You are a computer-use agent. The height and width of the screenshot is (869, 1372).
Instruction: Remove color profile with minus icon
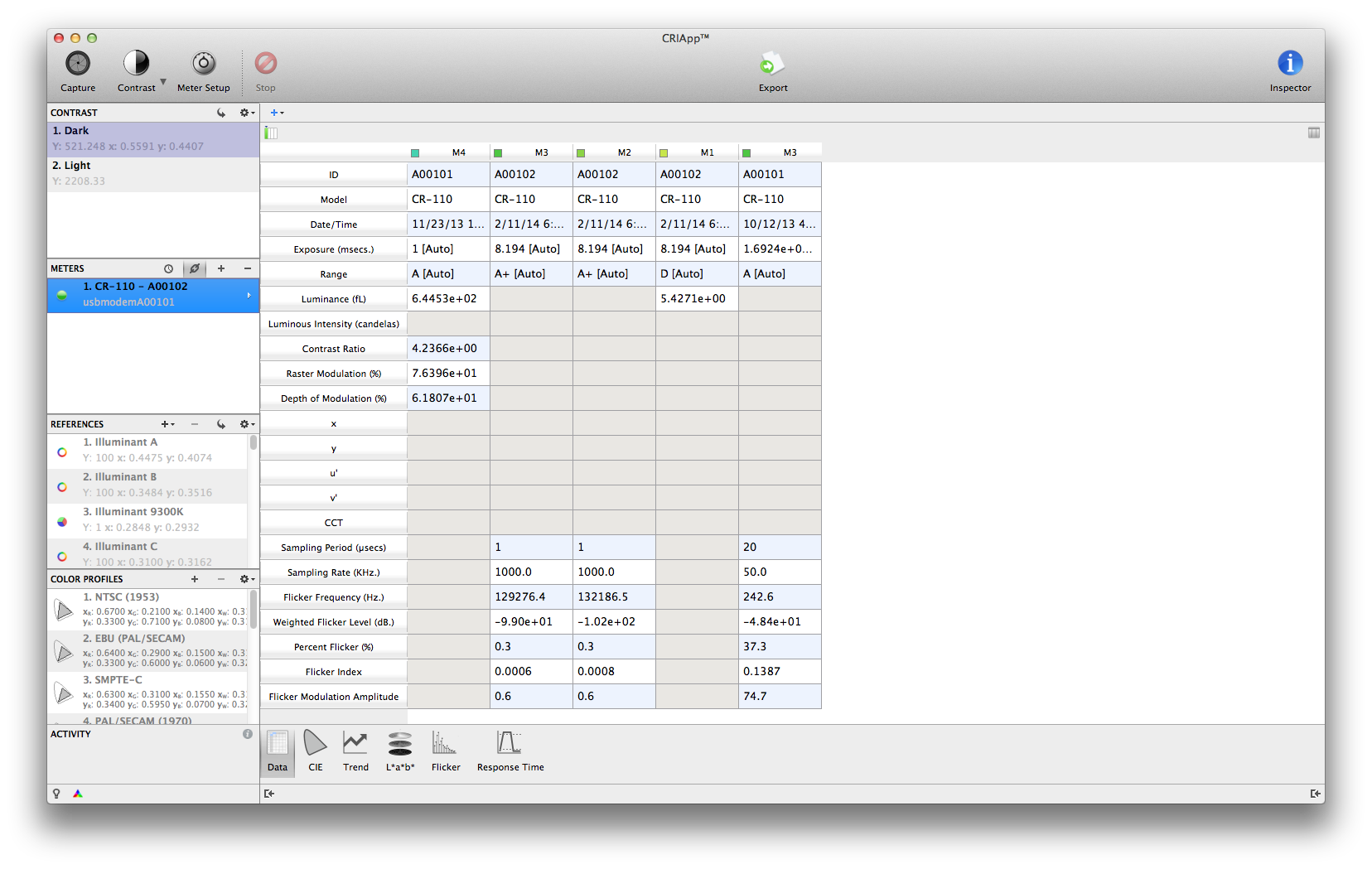point(221,579)
